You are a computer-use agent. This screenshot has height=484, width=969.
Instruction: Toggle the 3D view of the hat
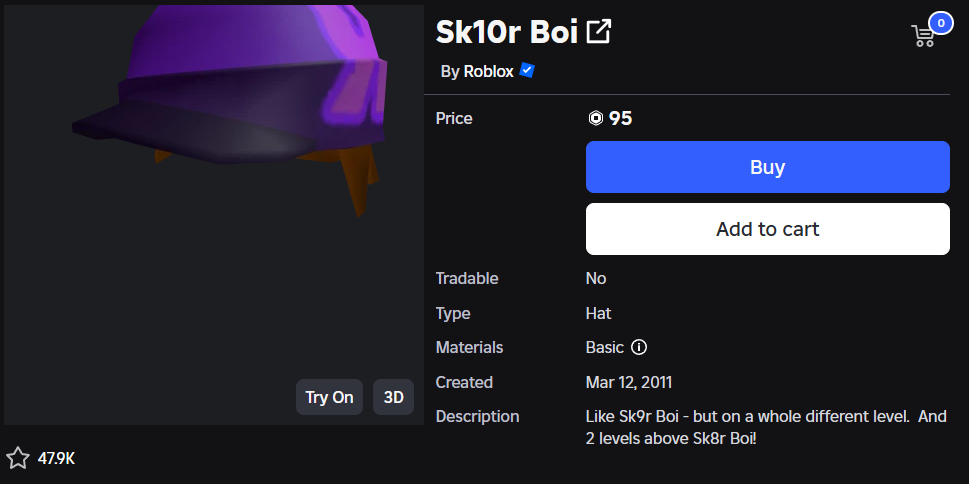tap(394, 397)
